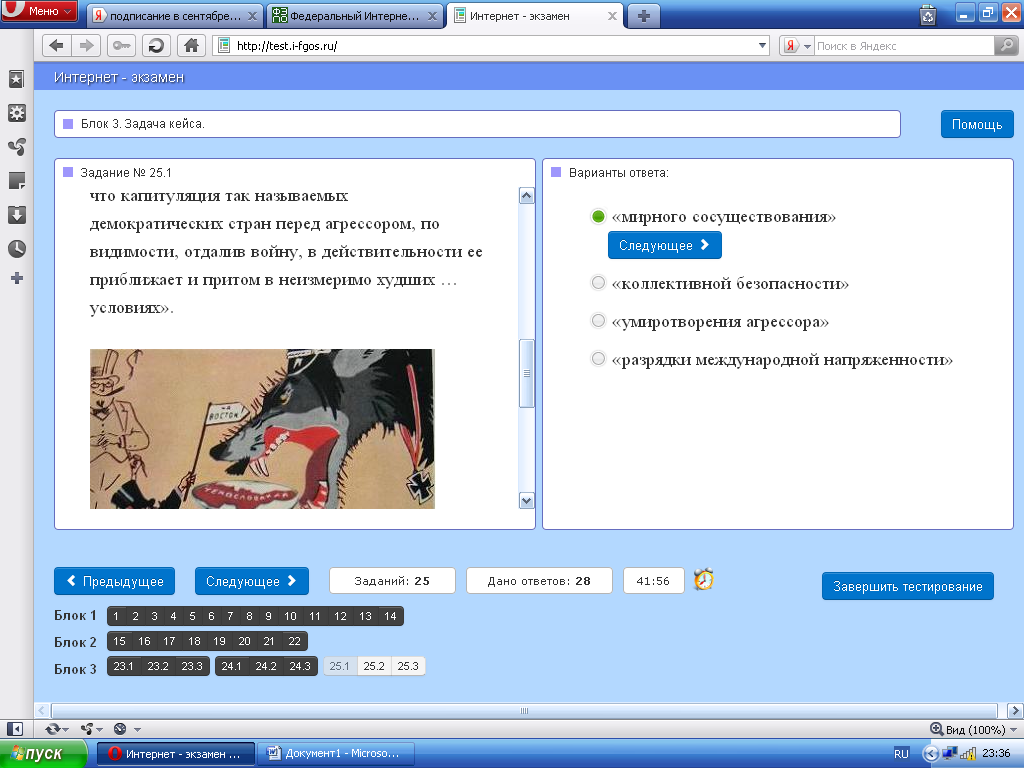The width and height of the screenshot is (1024, 768).
Task: Click the horizontal scrollbar right arrow
Action: tap(1015, 711)
